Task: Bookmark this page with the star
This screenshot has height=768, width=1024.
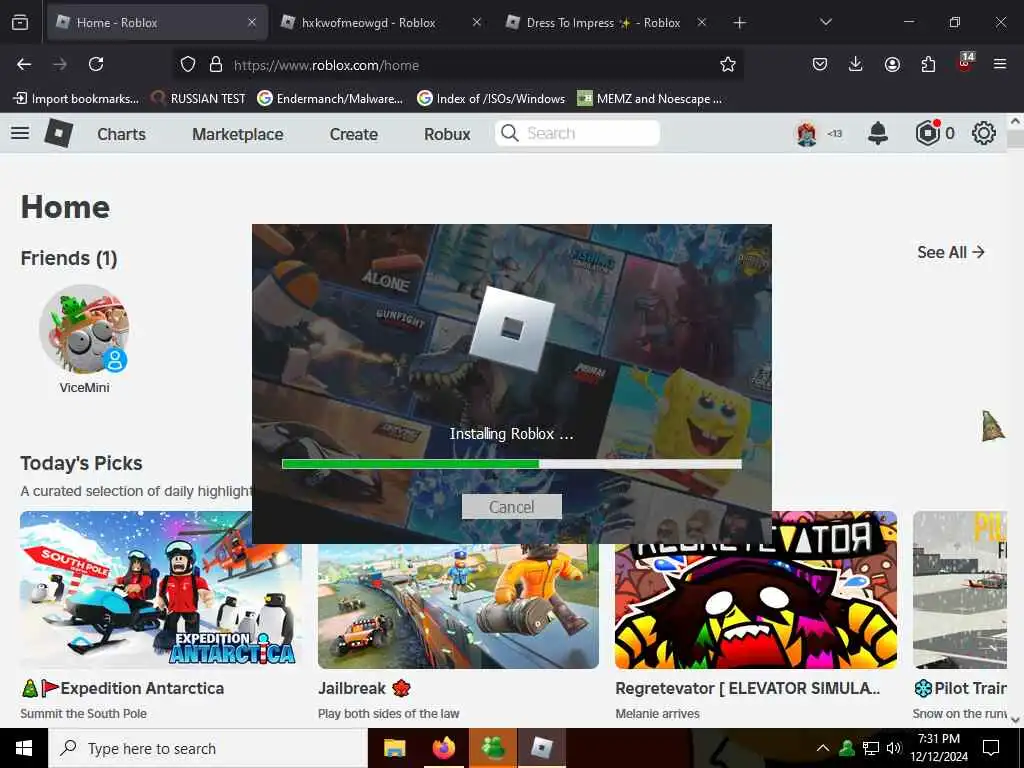Action: pos(728,64)
